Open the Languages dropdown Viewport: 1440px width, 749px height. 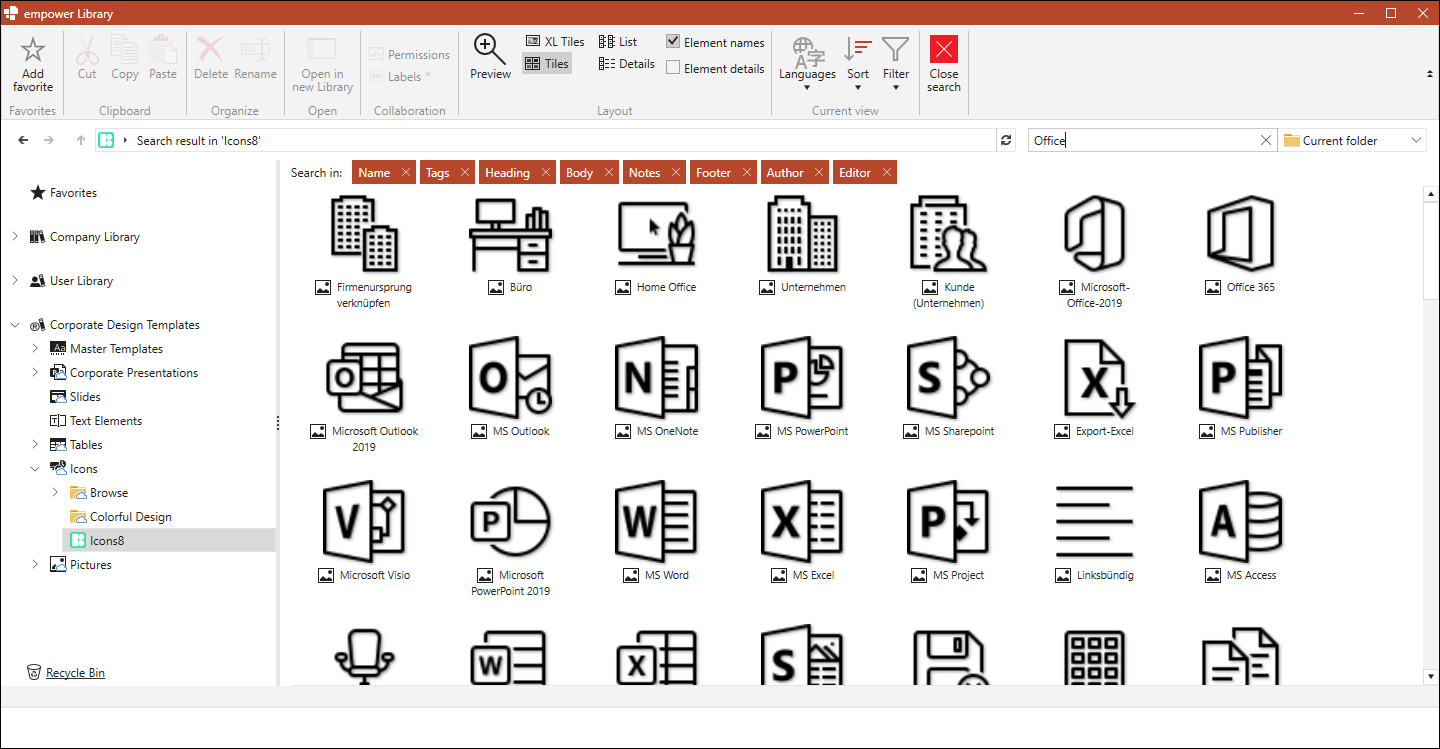807,64
